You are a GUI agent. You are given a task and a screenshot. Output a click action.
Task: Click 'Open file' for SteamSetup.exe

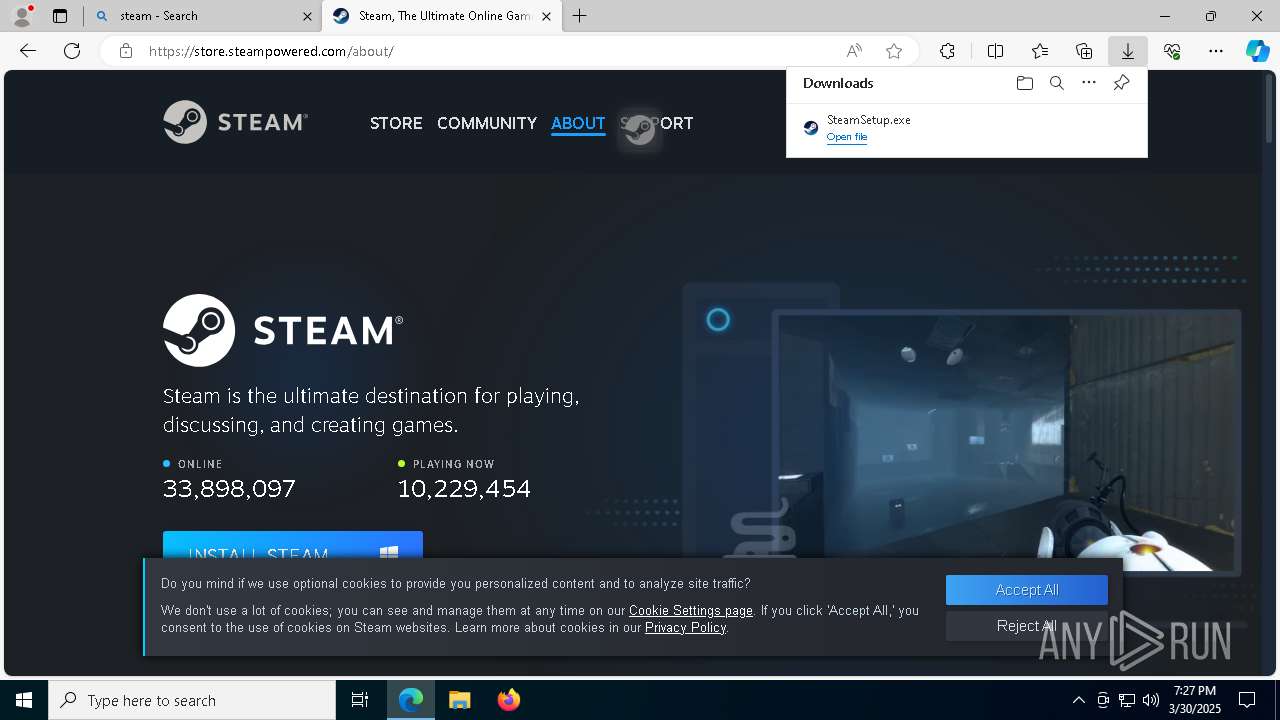click(847, 137)
